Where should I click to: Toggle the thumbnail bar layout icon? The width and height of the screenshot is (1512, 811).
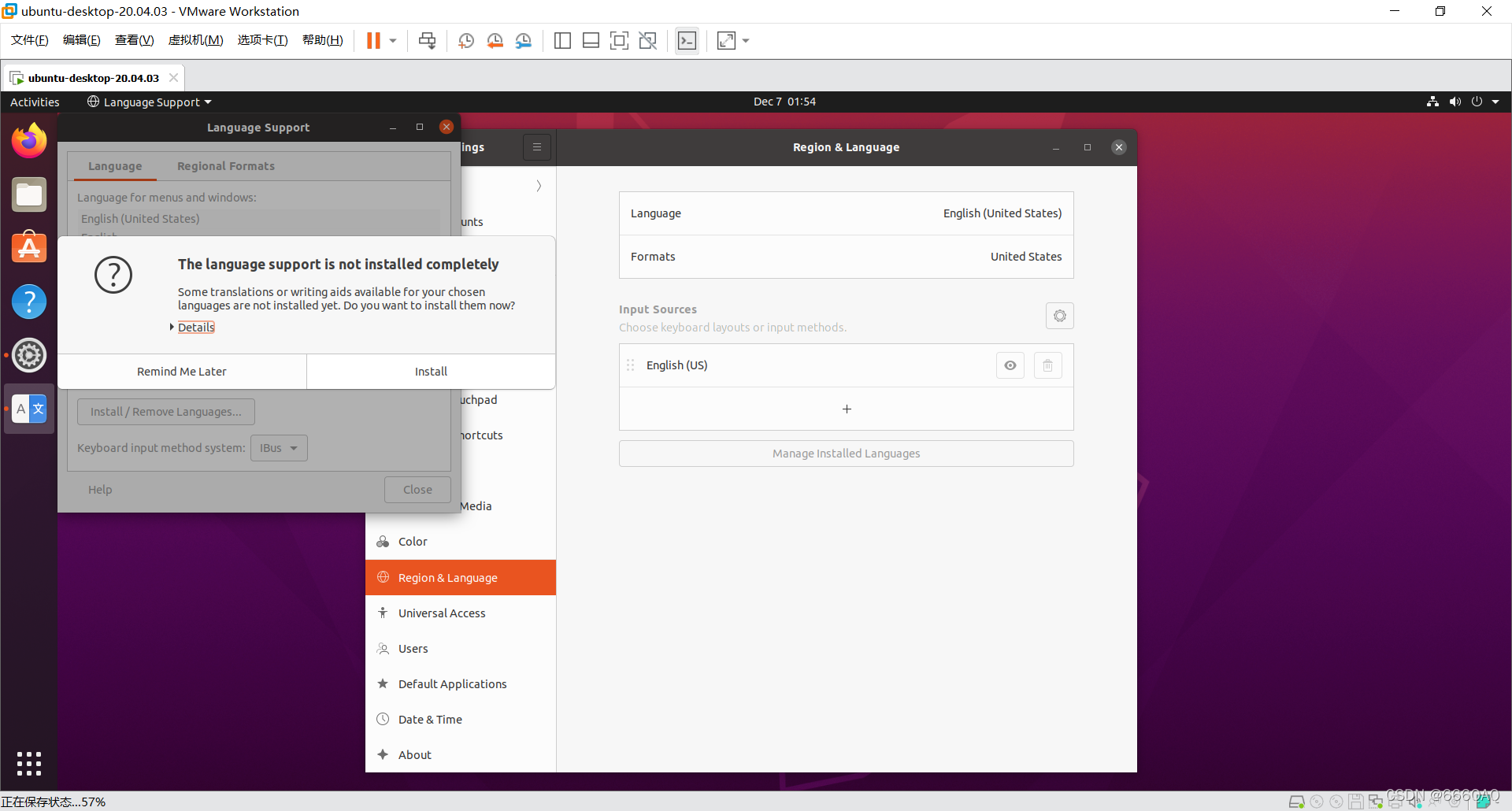click(591, 40)
